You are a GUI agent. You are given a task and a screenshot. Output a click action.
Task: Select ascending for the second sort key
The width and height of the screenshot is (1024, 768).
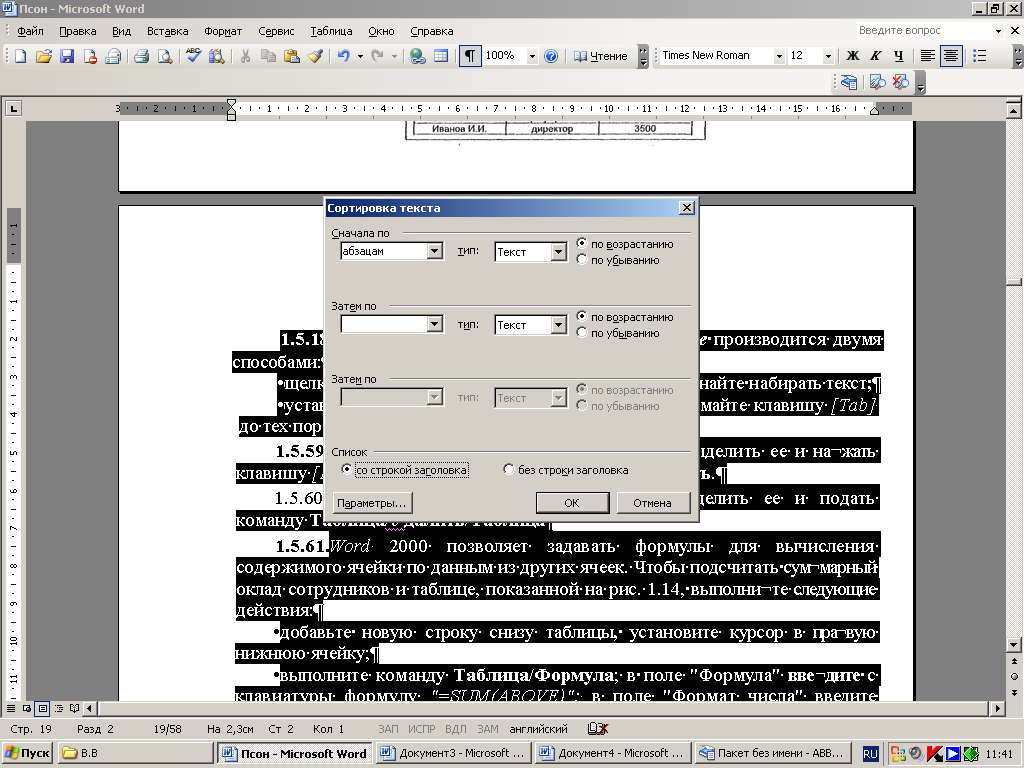click(x=581, y=316)
